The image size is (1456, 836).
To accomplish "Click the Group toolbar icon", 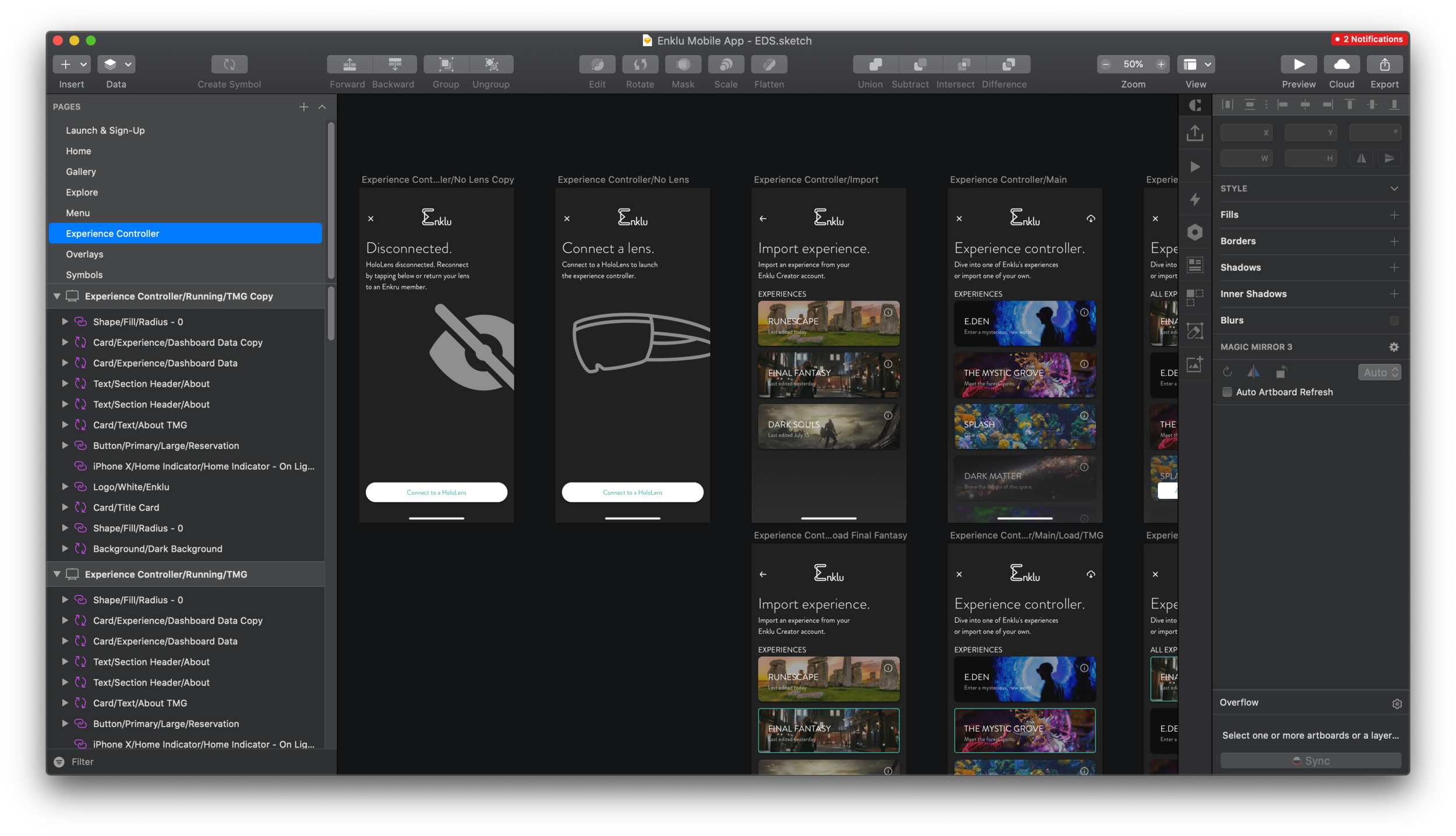I will click(446, 64).
